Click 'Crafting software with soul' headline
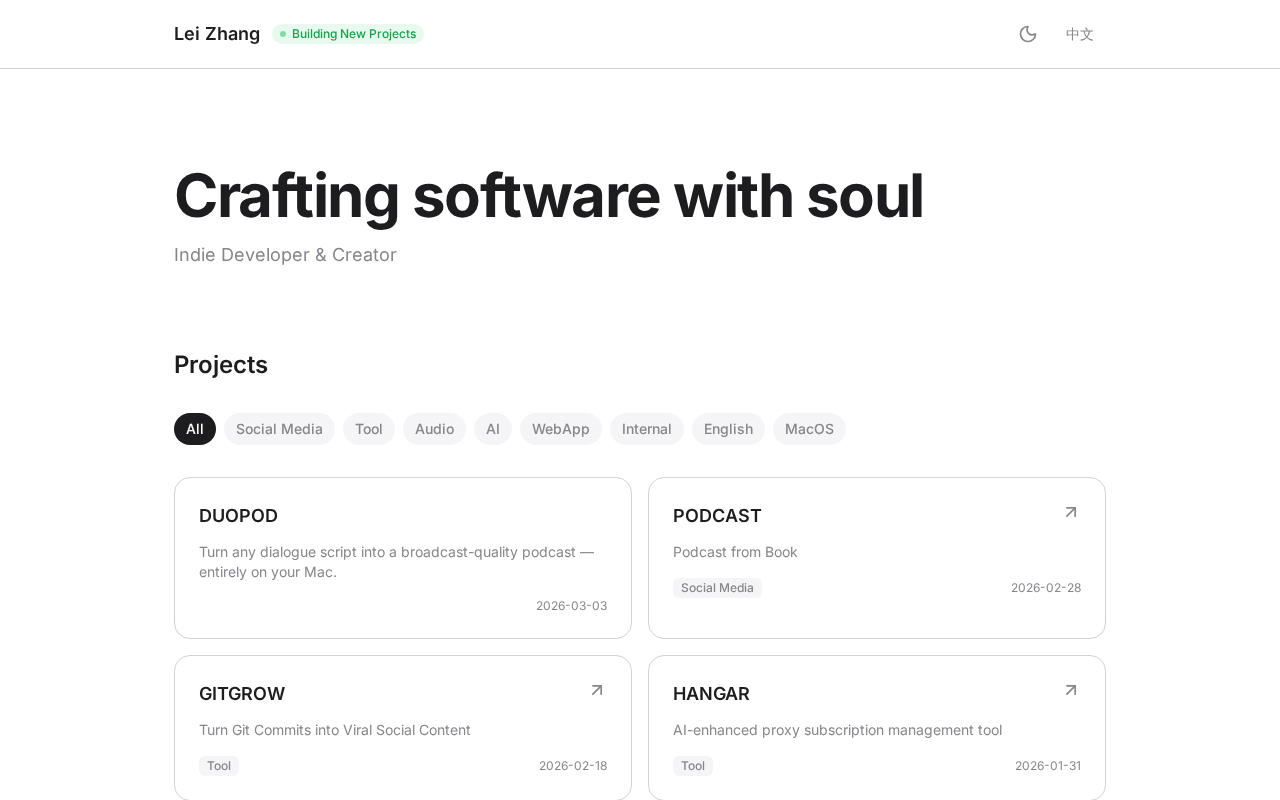This screenshot has width=1280, height=800. [549, 197]
